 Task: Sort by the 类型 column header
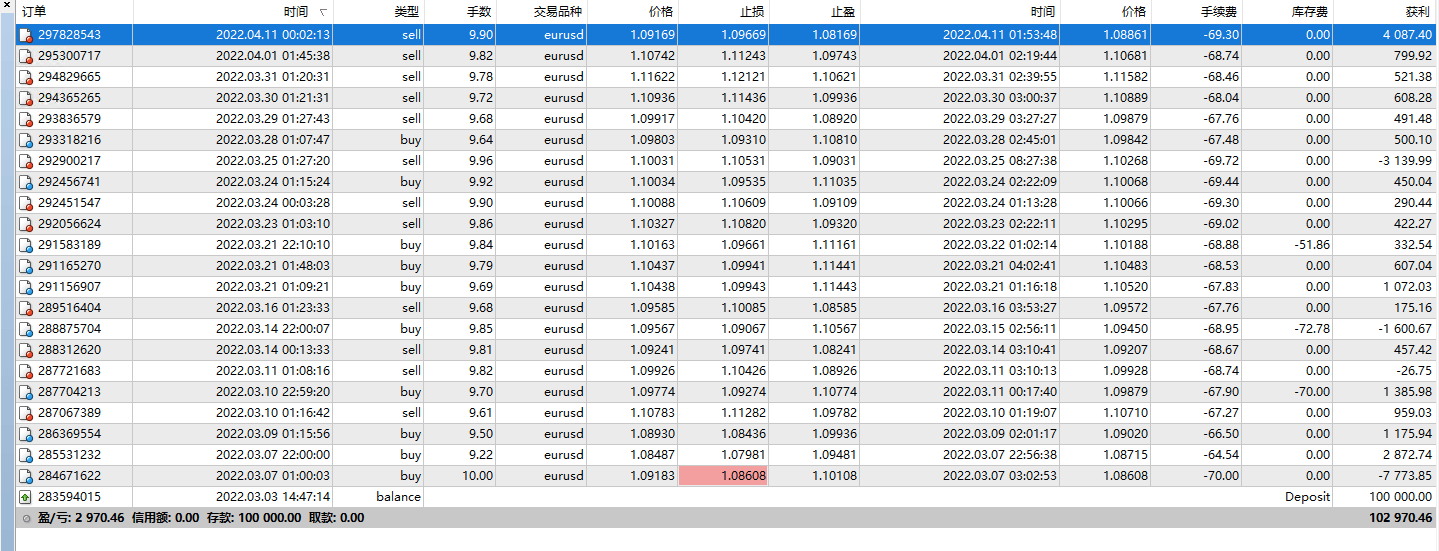pos(406,12)
